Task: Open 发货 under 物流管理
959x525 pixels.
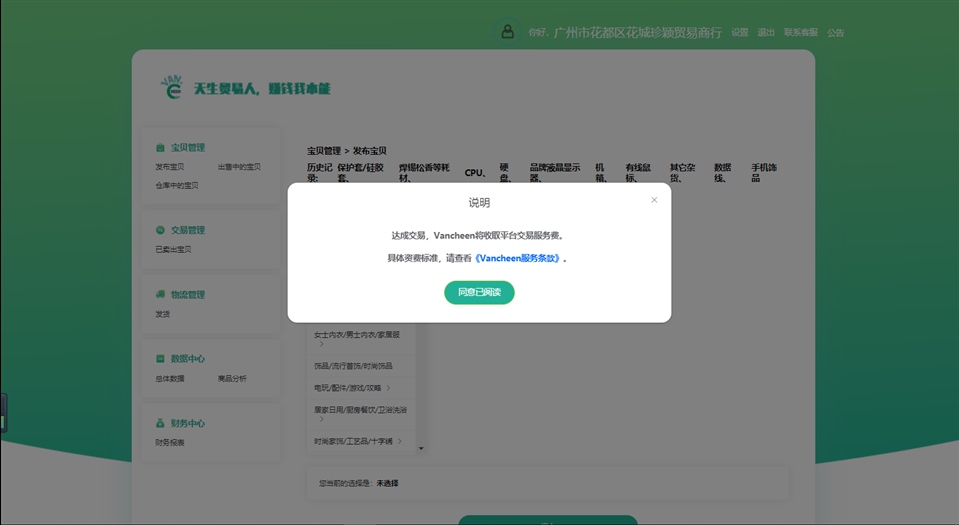Action: pos(163,314)
